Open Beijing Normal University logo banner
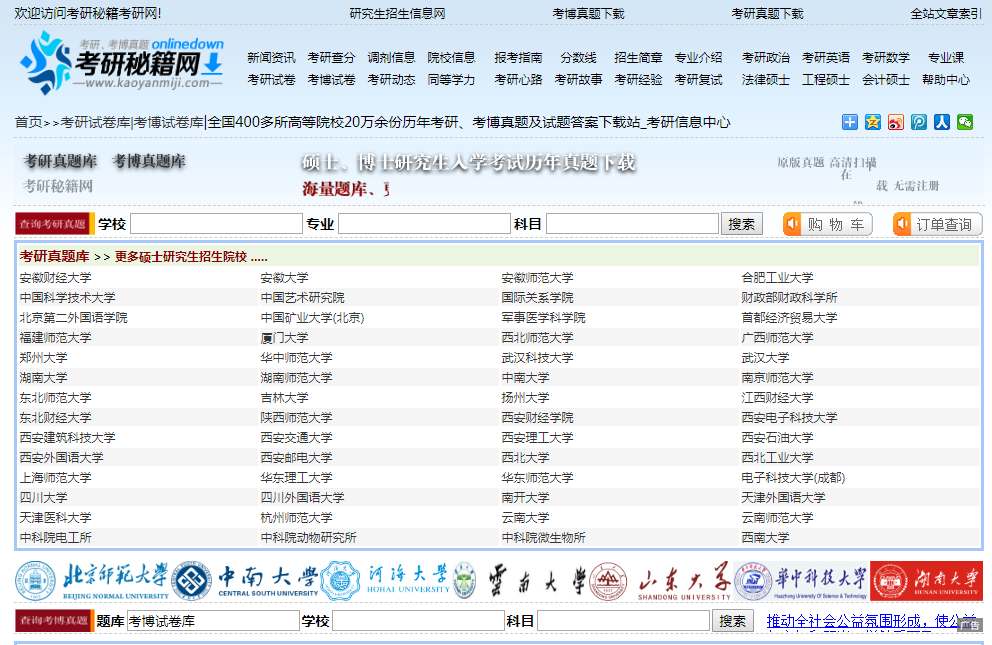992x645 pixels. click(92, 580)
